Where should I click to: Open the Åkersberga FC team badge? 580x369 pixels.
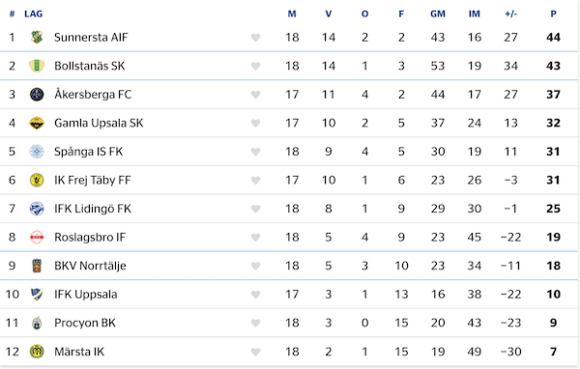click(x=37, y=94)
